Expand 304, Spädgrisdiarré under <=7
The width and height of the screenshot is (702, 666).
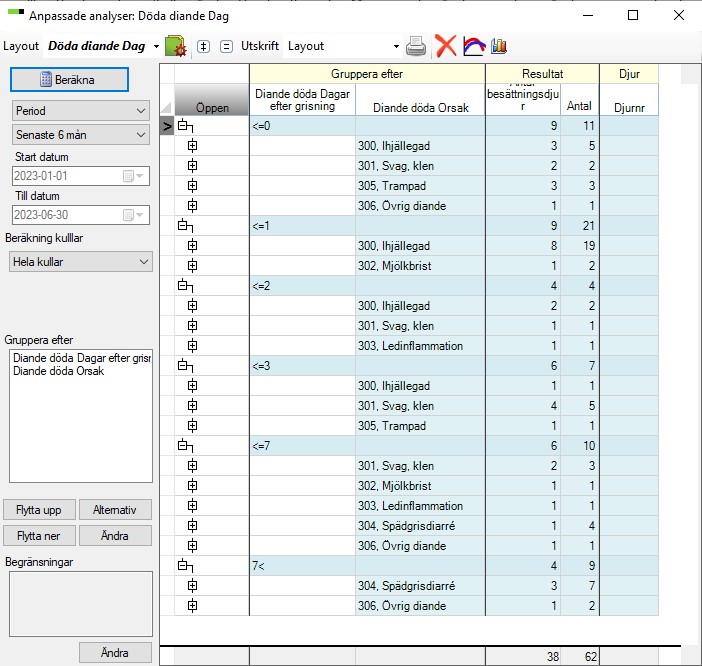pyautogui.click(x=193, y=525)
